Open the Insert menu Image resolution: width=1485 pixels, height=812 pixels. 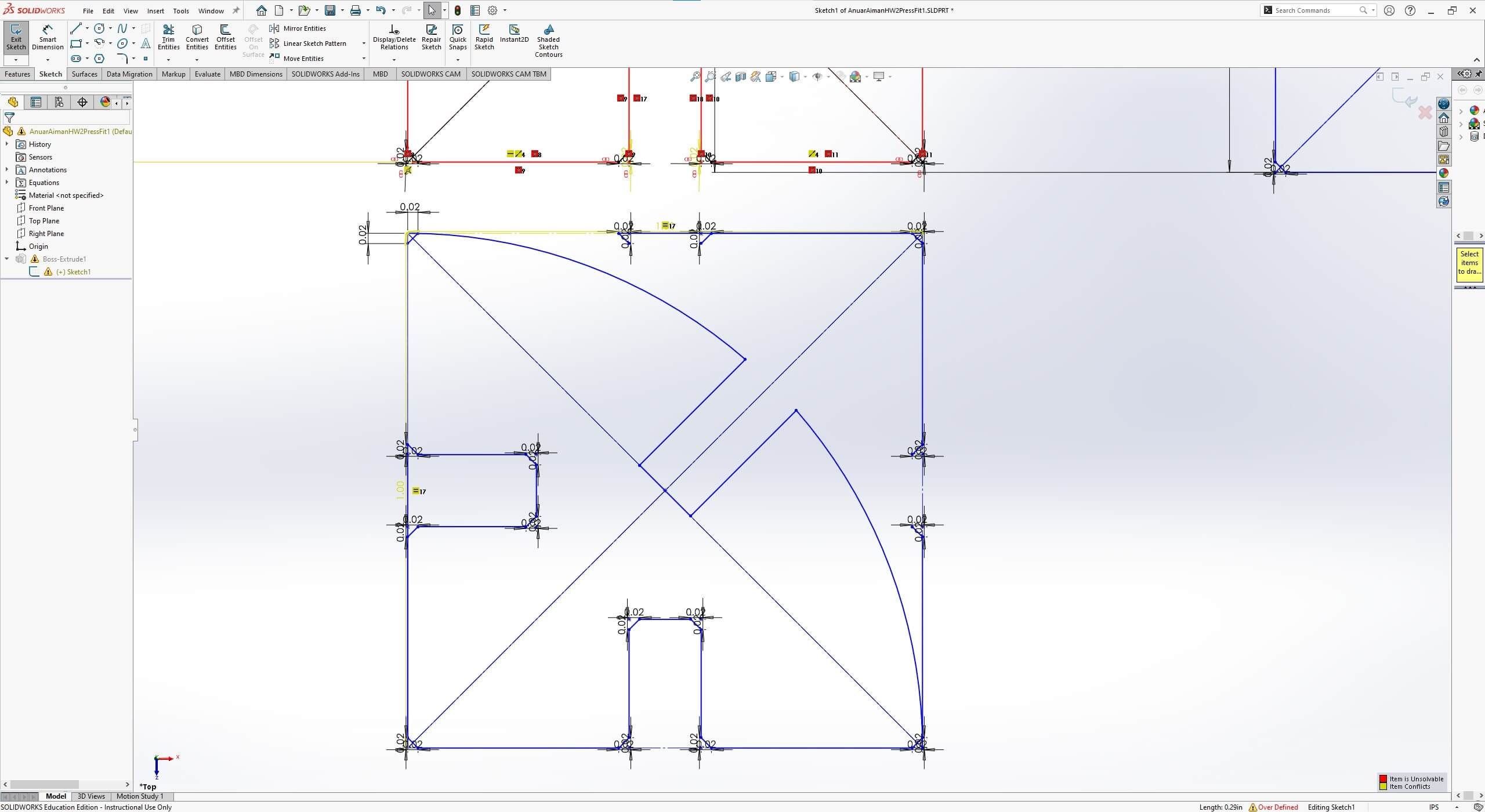point(155,11)
